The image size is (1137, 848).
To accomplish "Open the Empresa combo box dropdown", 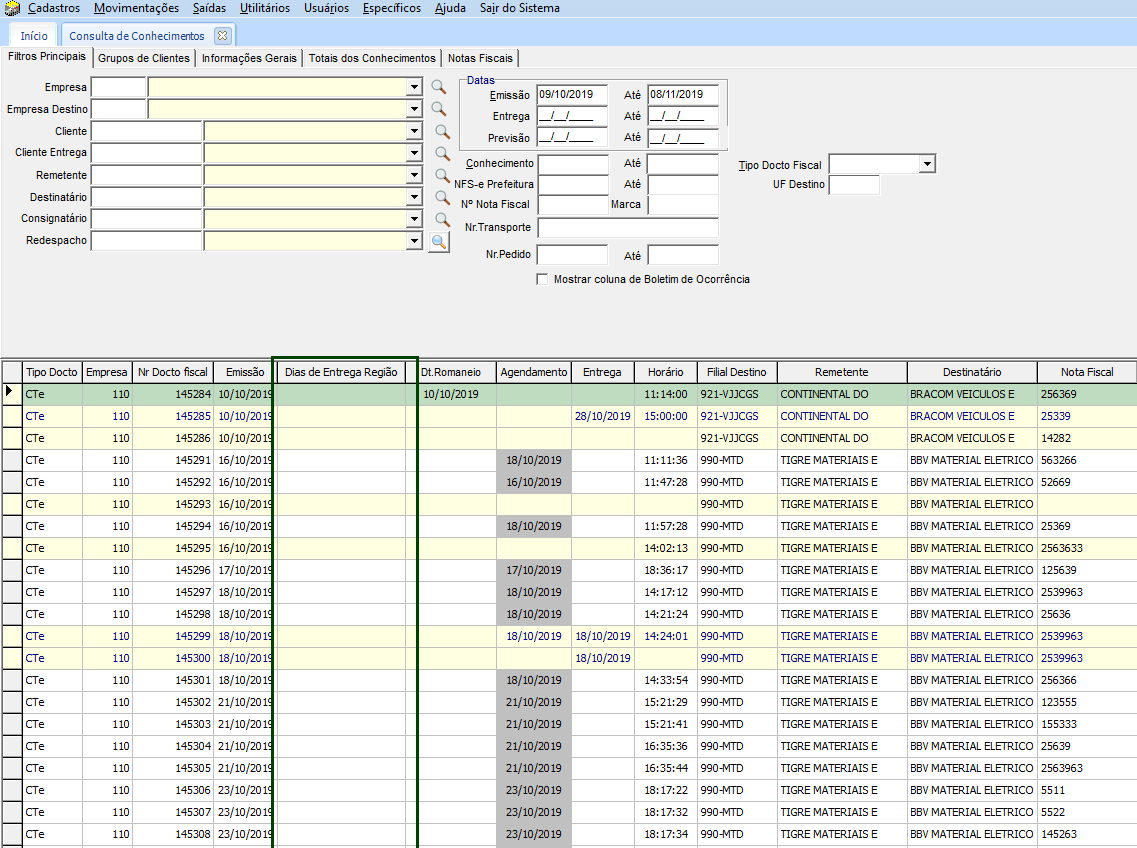I will 414,87.
